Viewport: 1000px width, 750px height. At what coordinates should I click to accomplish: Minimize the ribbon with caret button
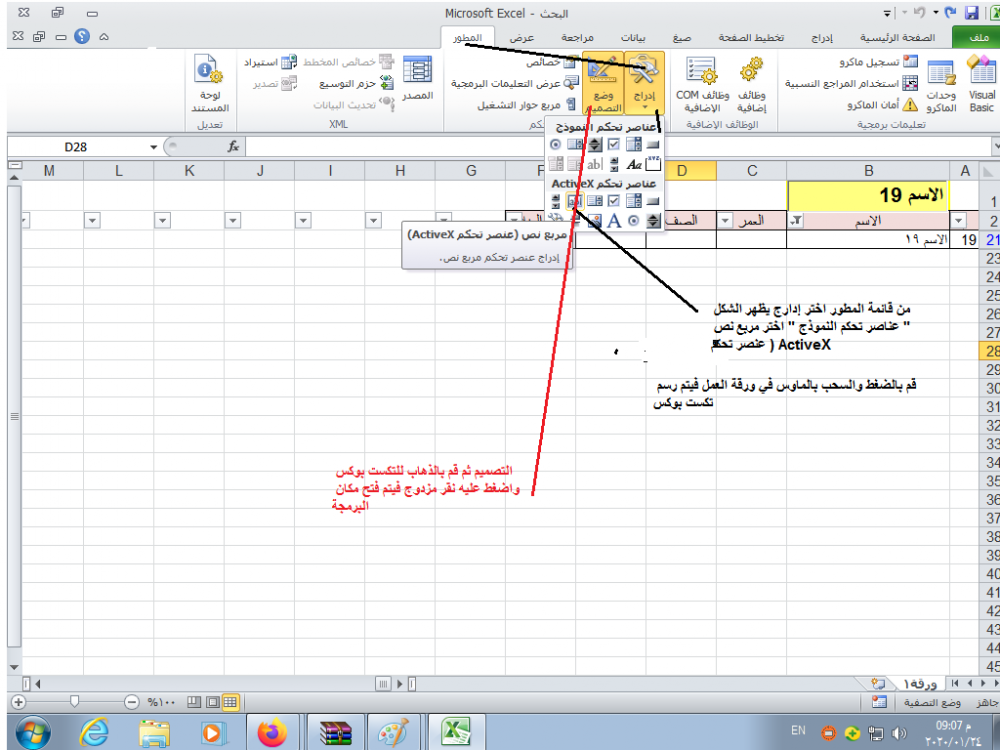pos(103,36)
